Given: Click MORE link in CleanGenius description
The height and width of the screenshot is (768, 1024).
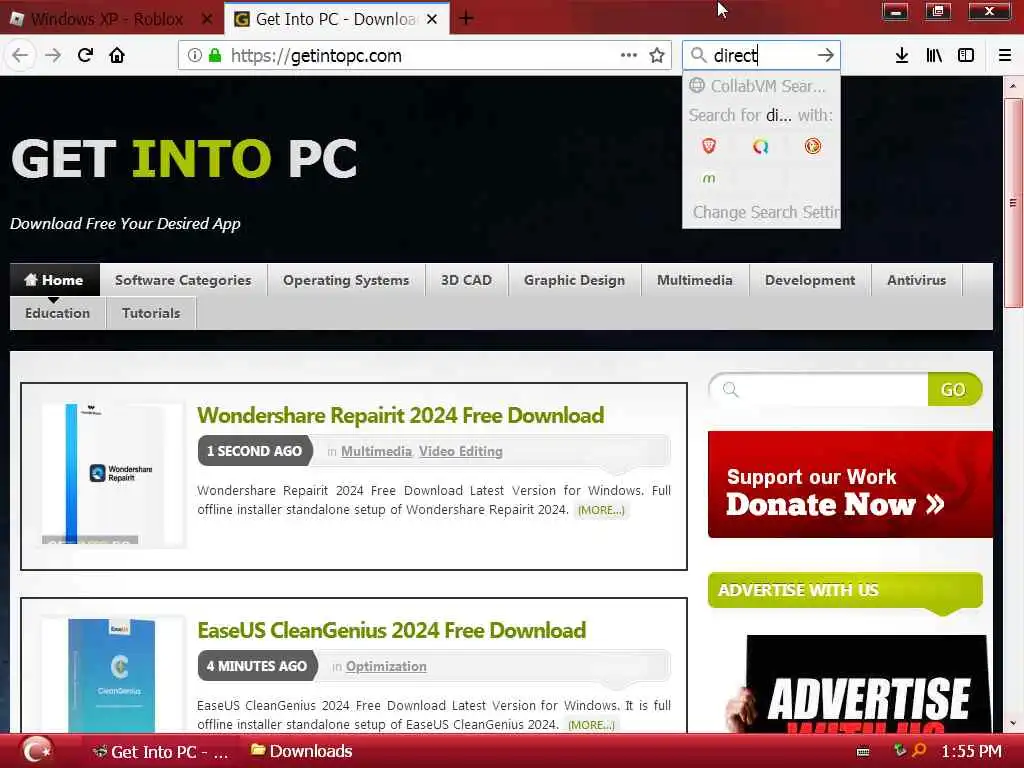Looking at the screenshot, I should tap(591, 725).
